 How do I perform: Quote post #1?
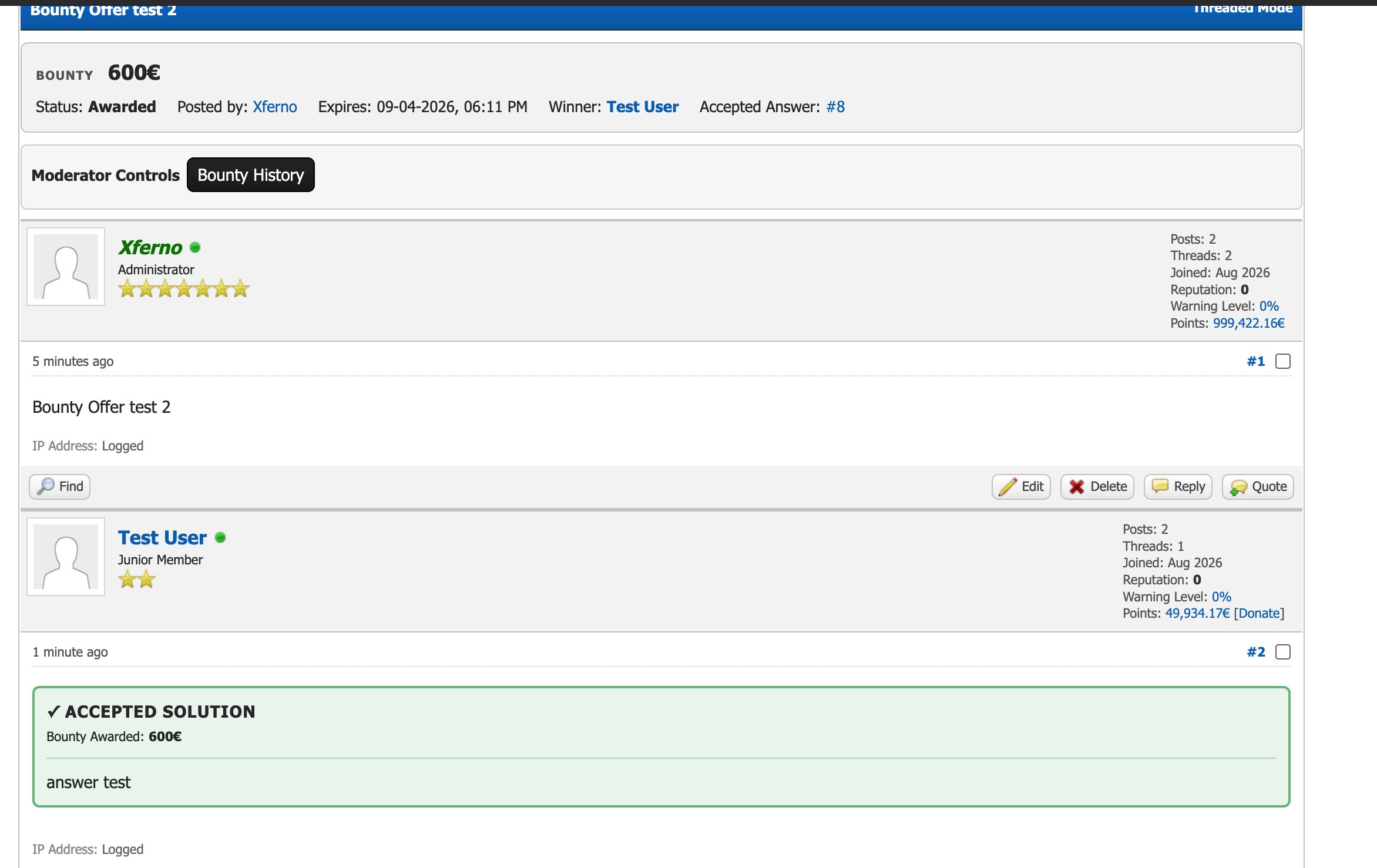click(1258, 486)
